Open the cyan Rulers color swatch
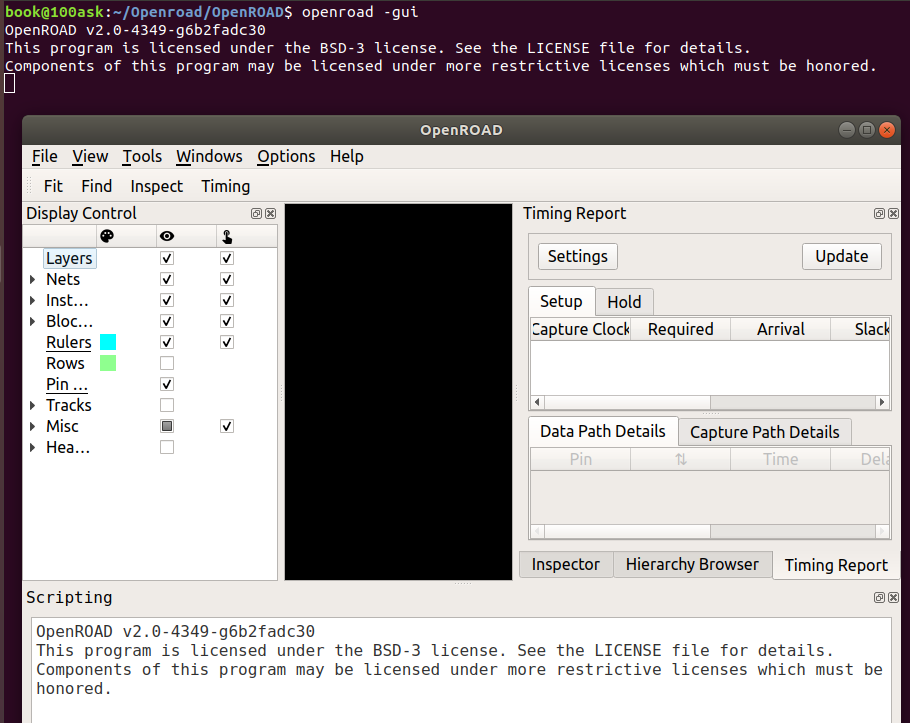This screenshot has height=723, width=910. 108,342
